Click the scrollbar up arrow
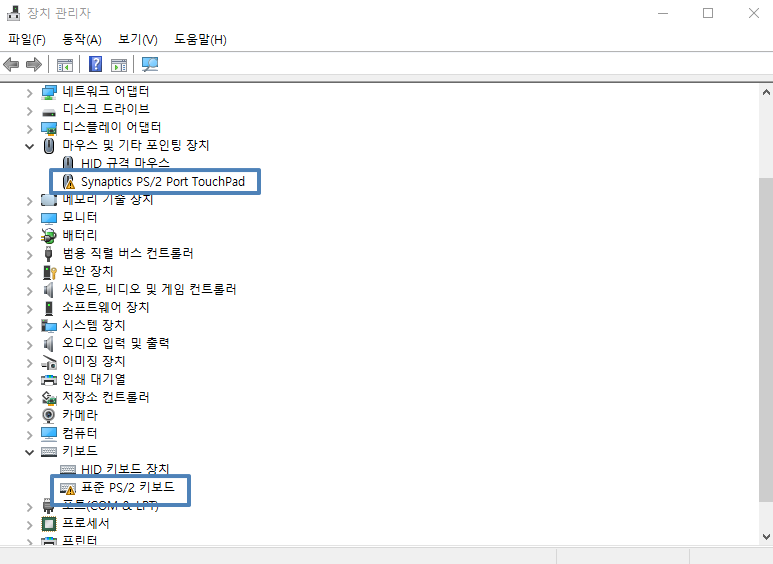 pyautogui.click(x=766, y=92)
